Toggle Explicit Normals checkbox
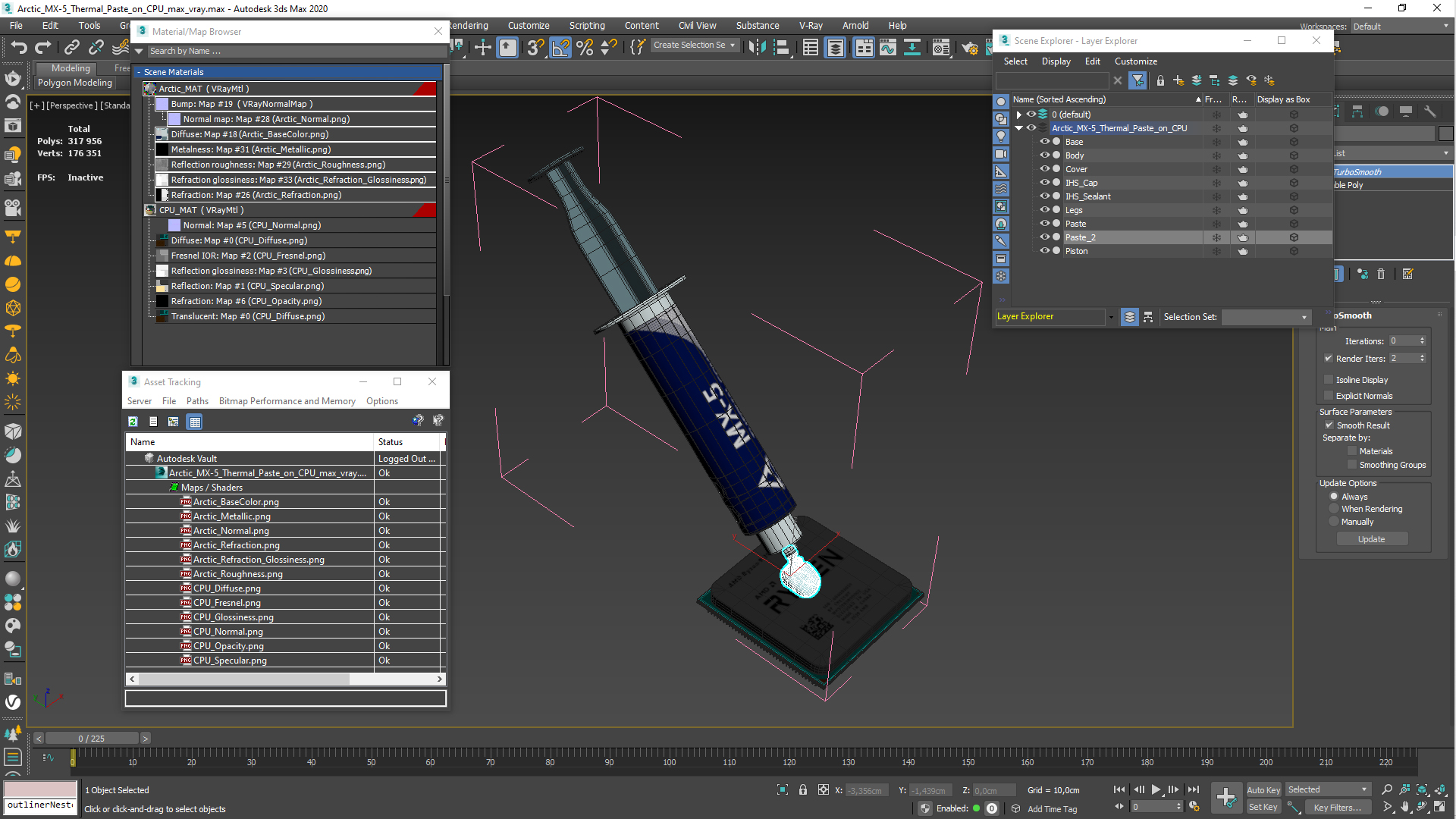The height and width of the screenshot is (819, 1456). click(1329, 396)
